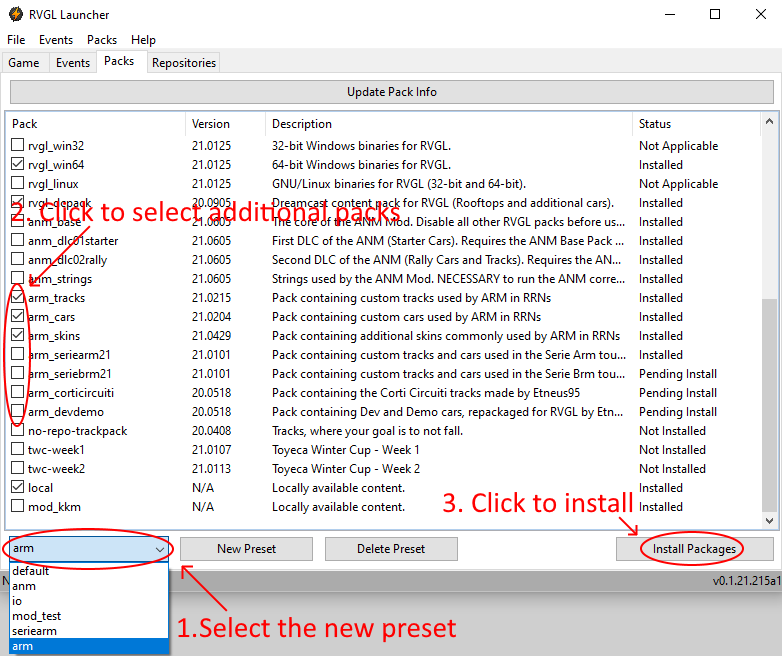Open the Events menu

[56, 40]
